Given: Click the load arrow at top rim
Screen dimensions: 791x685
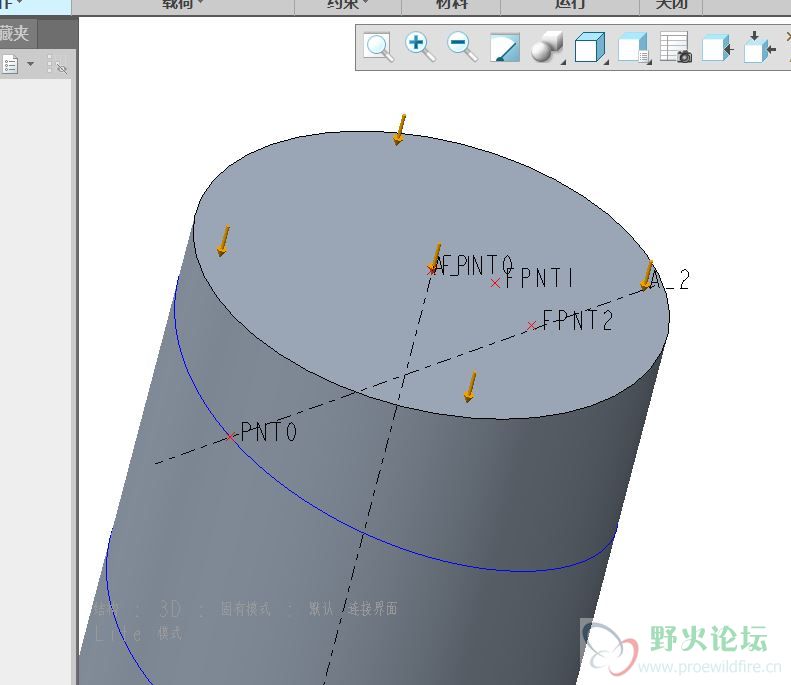Looking at the screenshot, I should point(400,130).
